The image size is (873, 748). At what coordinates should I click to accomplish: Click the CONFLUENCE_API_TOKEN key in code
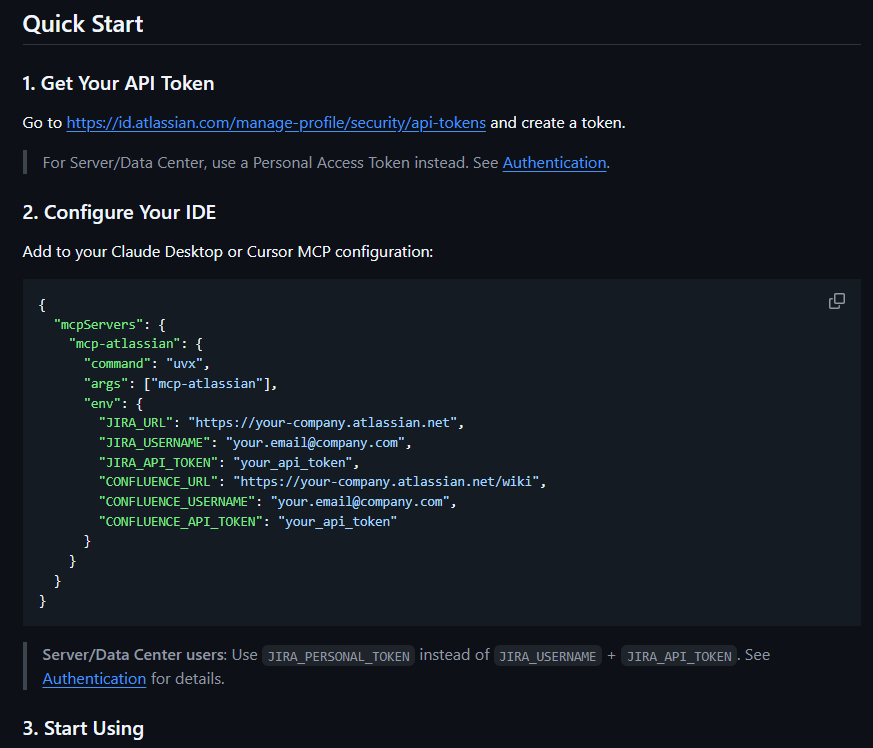180,521
